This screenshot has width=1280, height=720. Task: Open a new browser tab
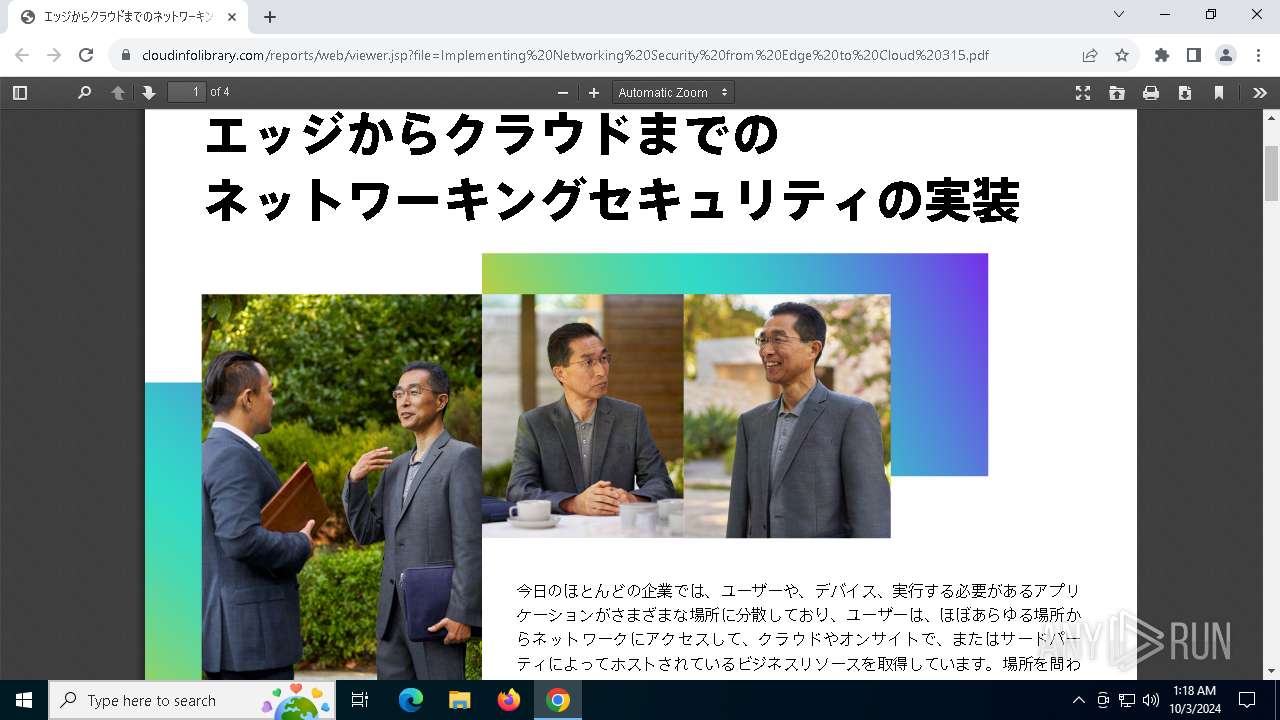270,17
